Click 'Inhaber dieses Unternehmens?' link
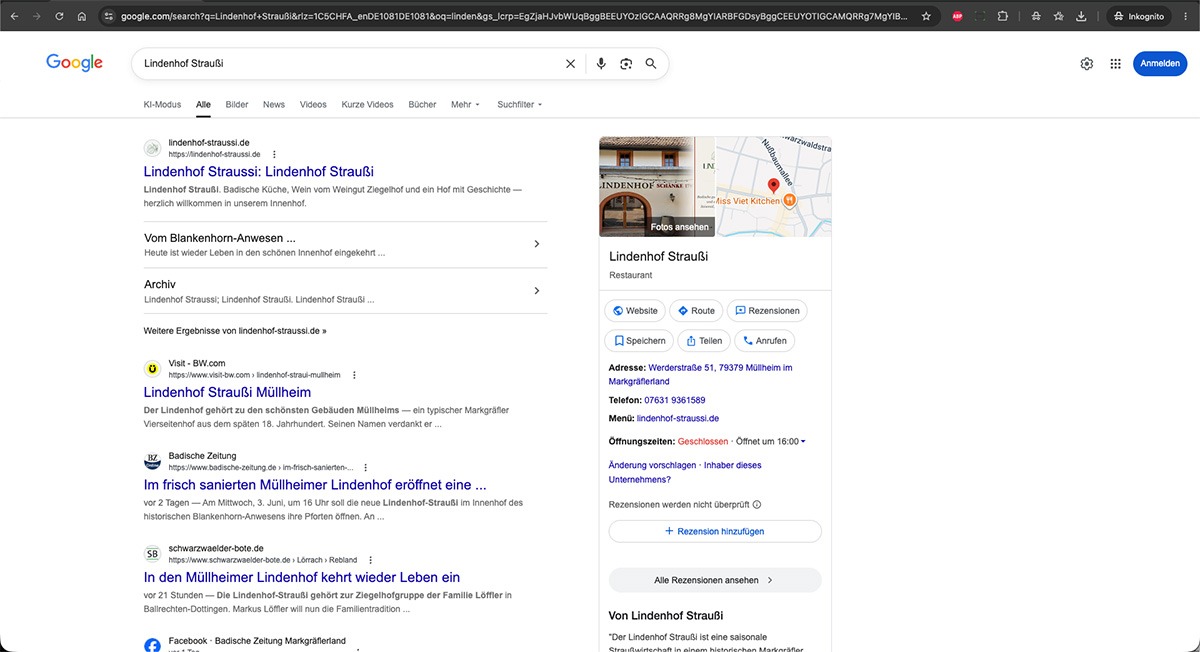 point(684,472)
